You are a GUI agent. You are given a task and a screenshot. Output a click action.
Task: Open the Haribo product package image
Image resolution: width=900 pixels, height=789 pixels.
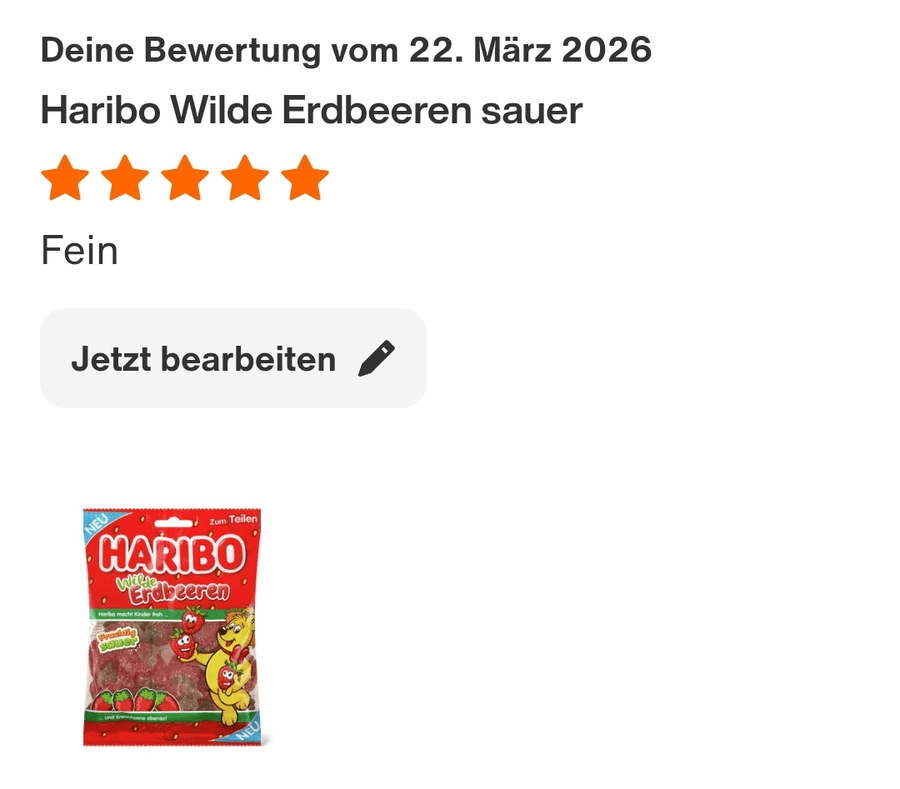(x=172, y=627)
